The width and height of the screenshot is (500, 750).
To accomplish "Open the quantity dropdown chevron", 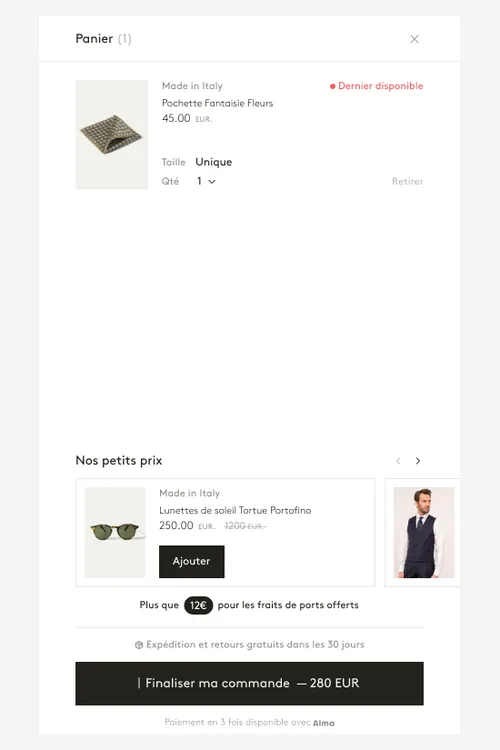I will tap(212, 182).
